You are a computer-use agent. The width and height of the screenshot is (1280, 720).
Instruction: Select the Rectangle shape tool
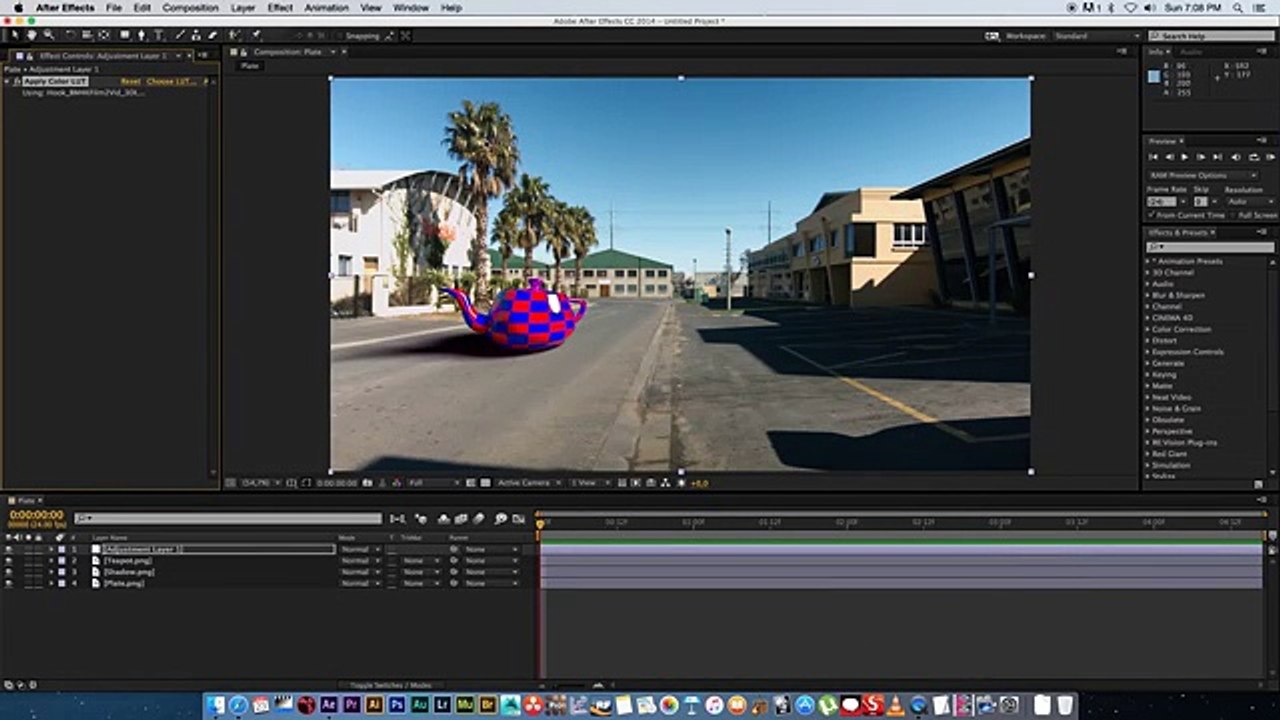click(125, 35)
